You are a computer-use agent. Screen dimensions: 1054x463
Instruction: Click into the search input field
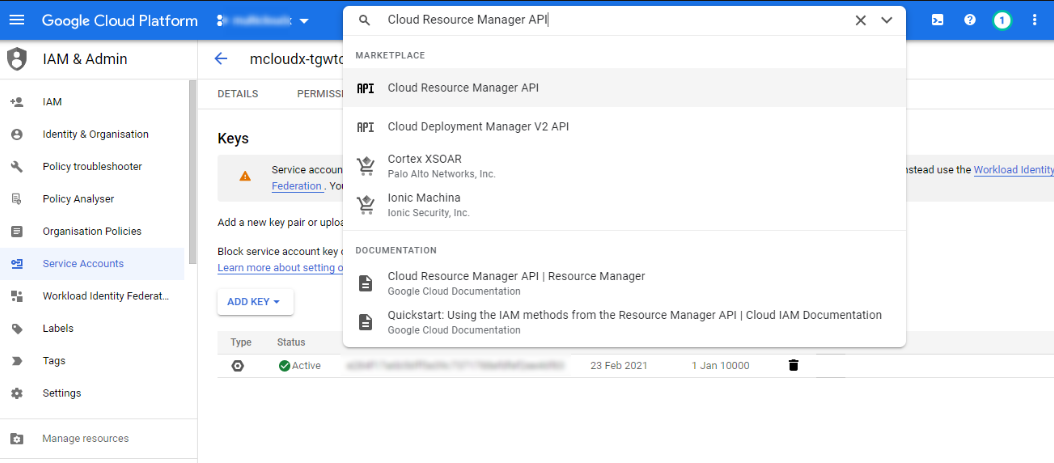coord(610,20)
